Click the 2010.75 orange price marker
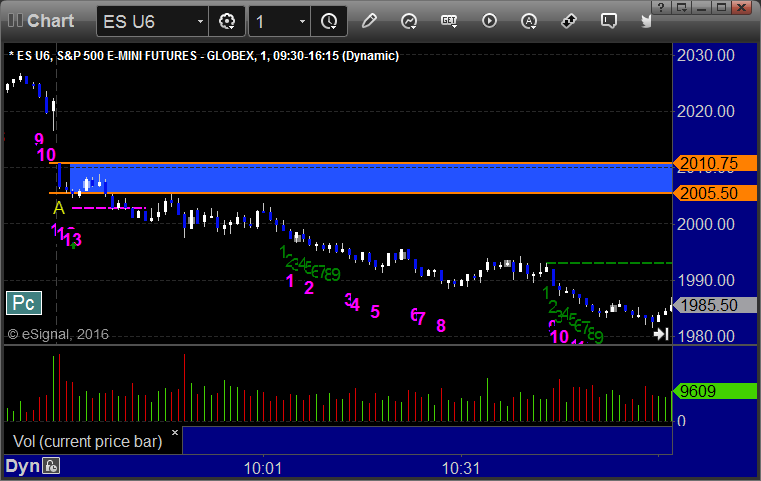Screen dimensions: 761x481 [715, 163]
